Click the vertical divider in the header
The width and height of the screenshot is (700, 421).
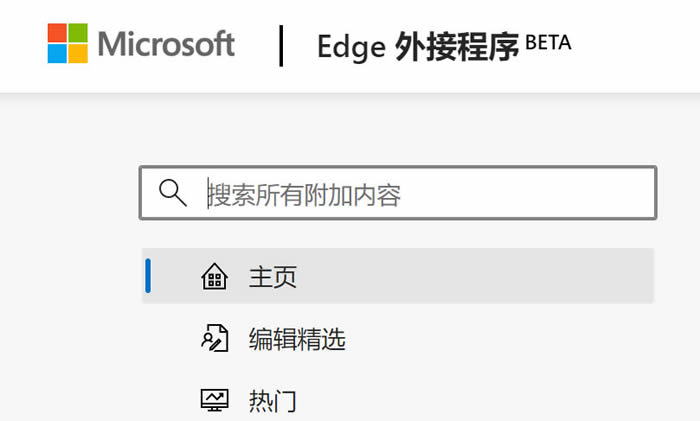pyautogui.click(x=281, y=46)
